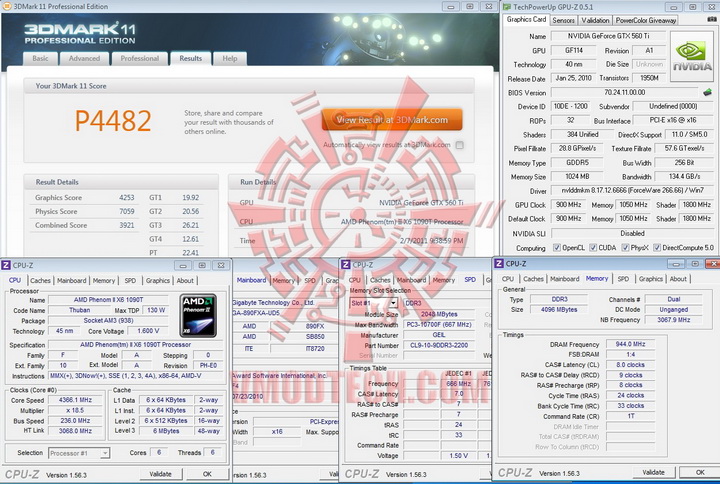Switch to the Basic tab in 3DMark

[x=40, y=58]
